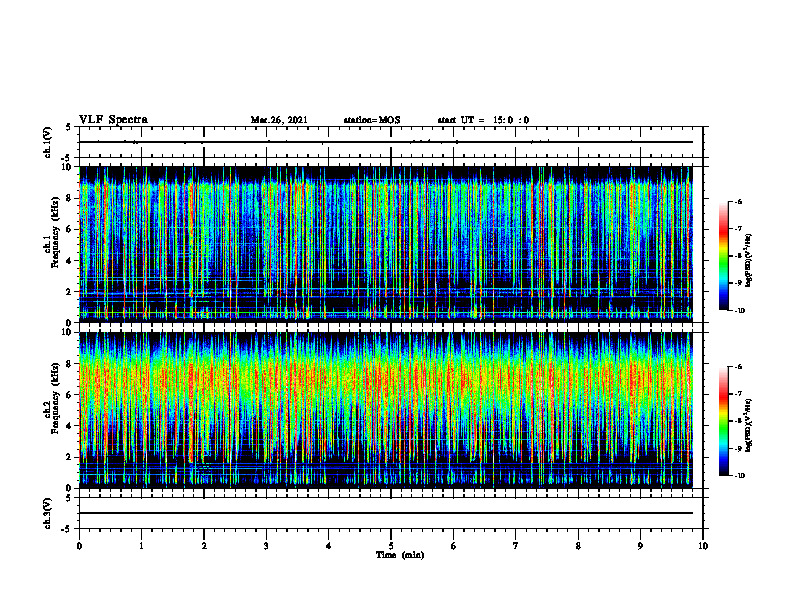The height and width of the screenshot is (612, 792).
Task: Click the ch.3 voltage waveform trace
Action: [386, 513]
